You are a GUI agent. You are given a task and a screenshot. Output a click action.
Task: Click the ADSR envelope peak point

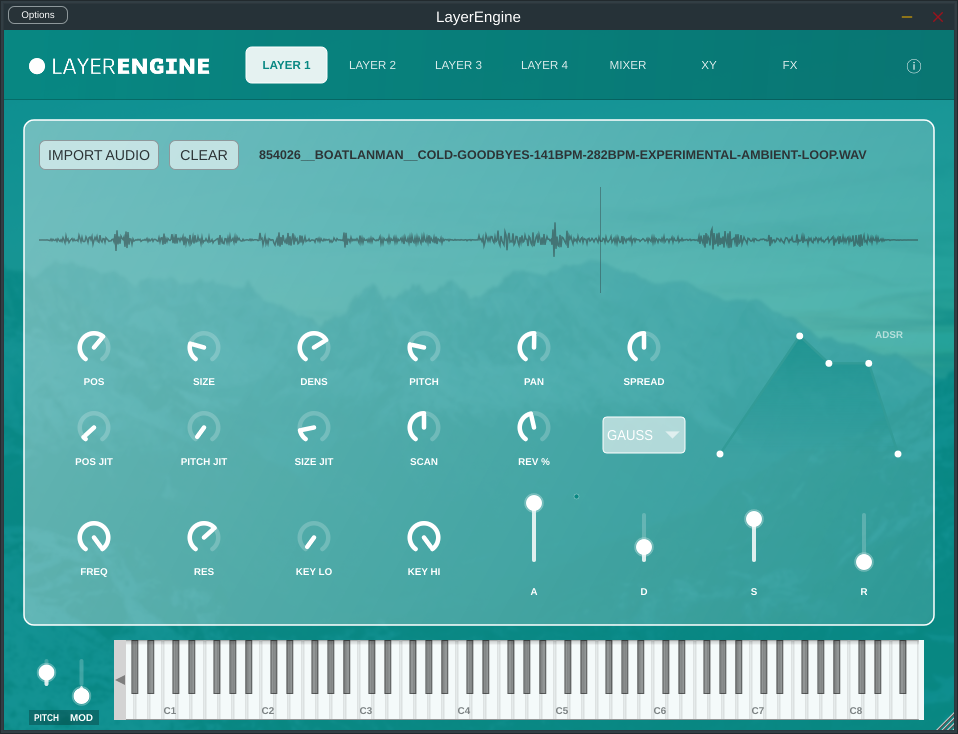point(799,336)
